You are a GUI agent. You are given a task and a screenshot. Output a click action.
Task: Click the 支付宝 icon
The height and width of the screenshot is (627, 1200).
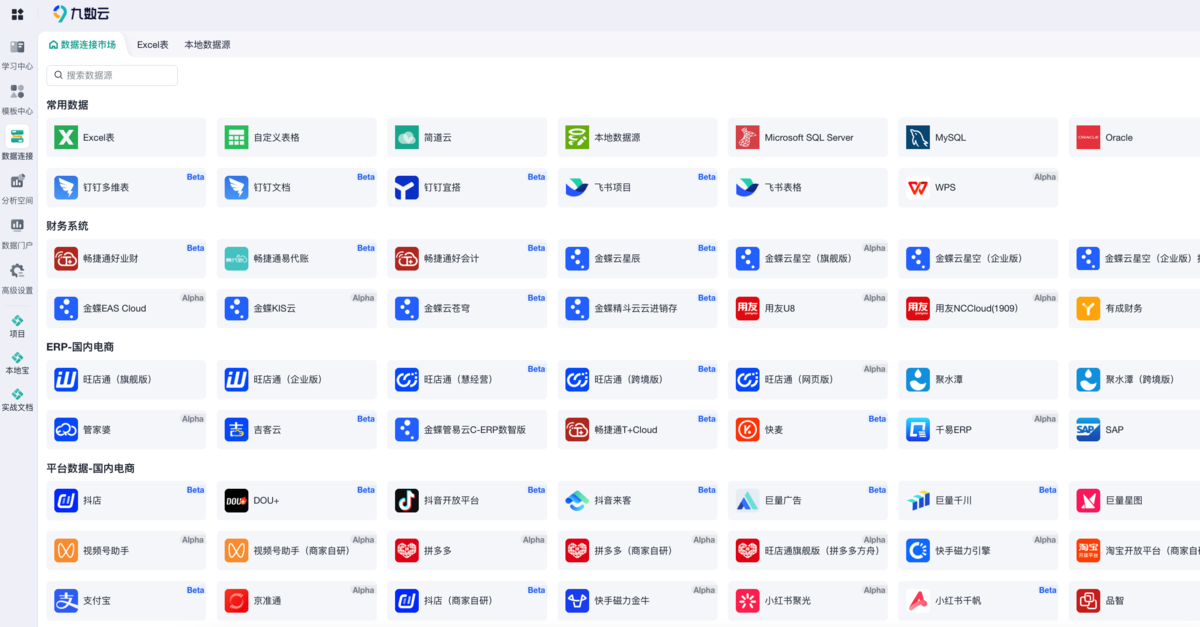coord(66,601)
